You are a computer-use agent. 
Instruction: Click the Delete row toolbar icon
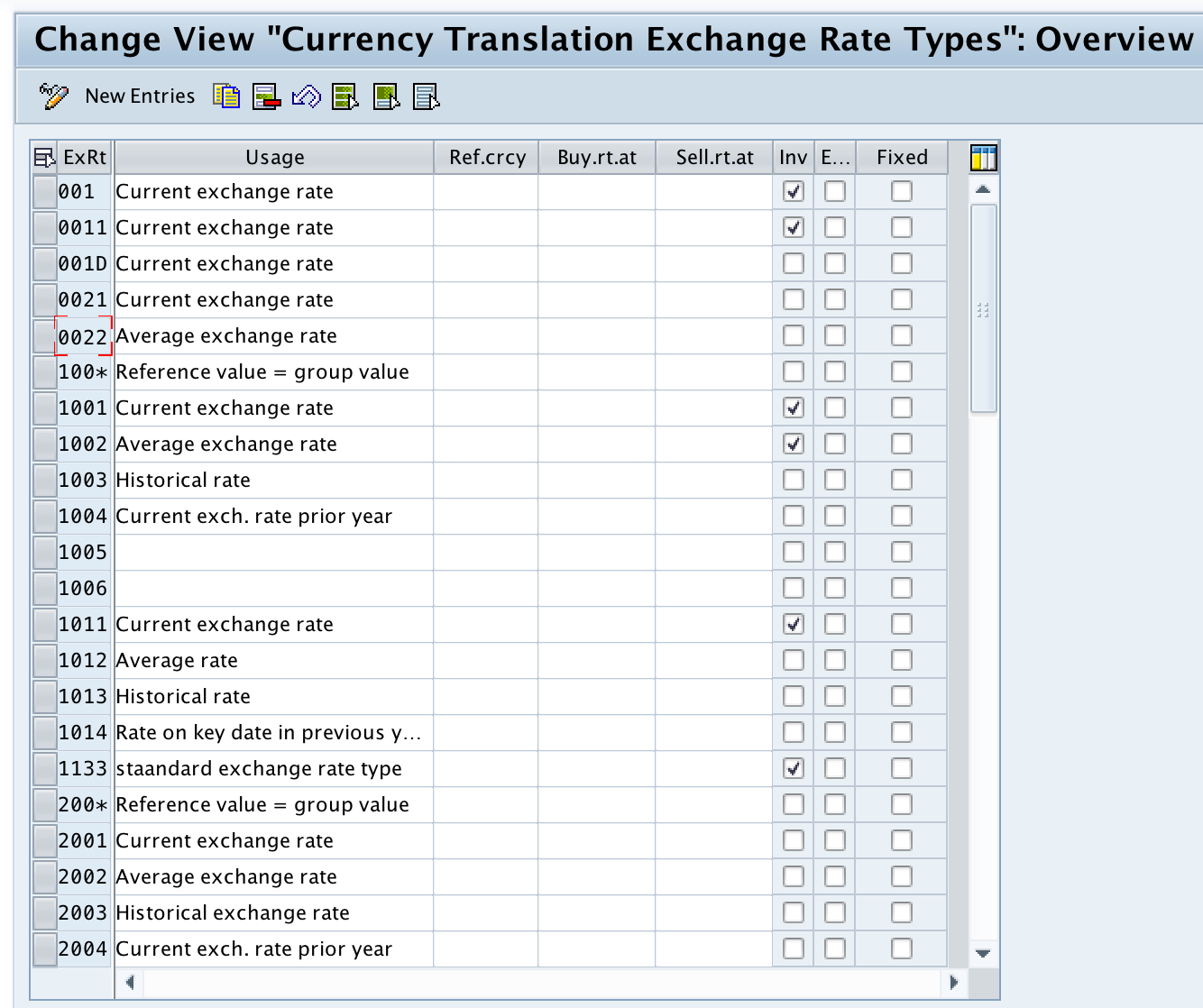coord(266,96)
